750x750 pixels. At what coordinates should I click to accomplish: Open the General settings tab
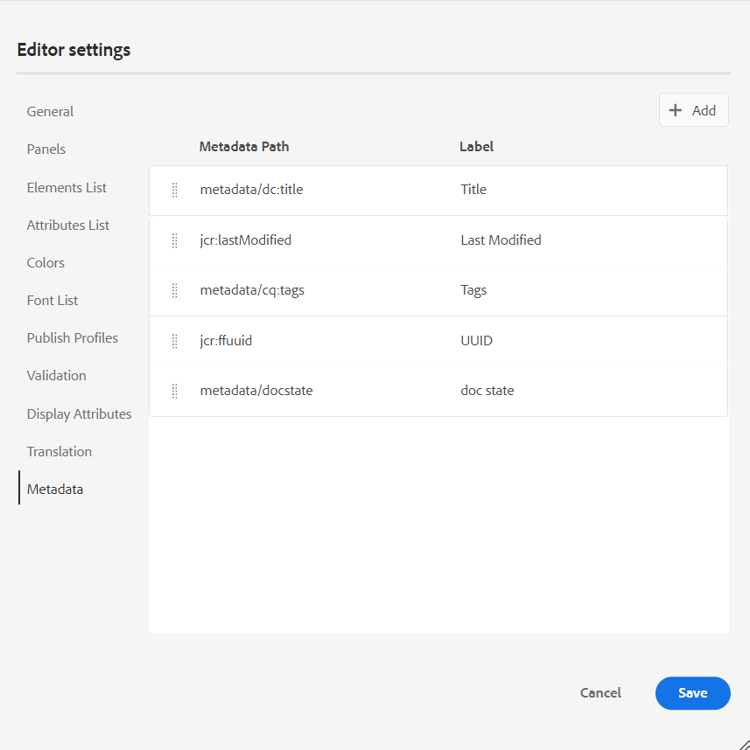50,112
